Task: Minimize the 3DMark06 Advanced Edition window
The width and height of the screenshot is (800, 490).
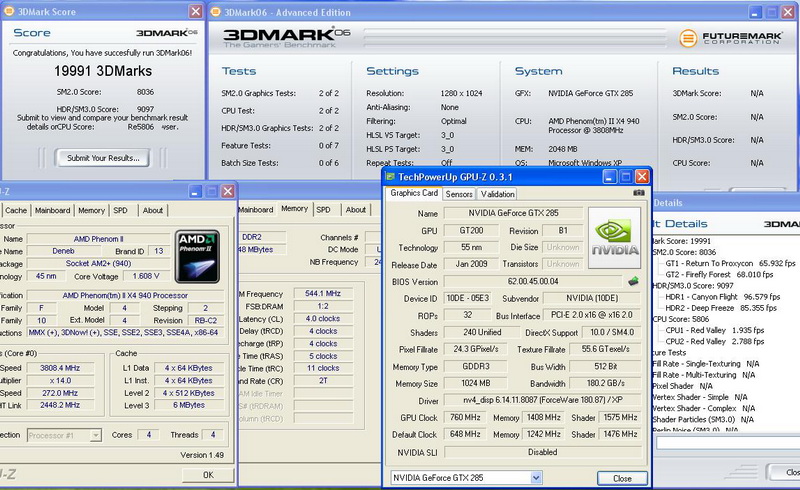Action: point(756,12)
